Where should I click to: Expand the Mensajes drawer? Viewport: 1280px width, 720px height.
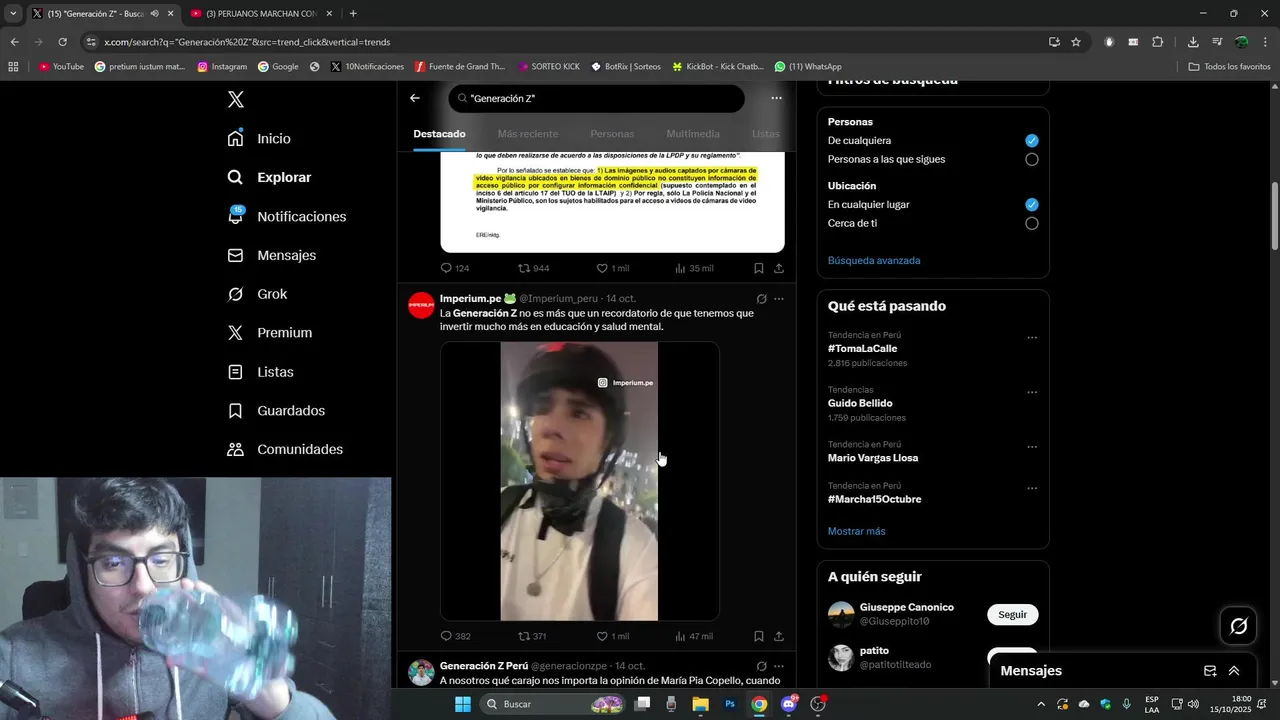coord(1234,671)
